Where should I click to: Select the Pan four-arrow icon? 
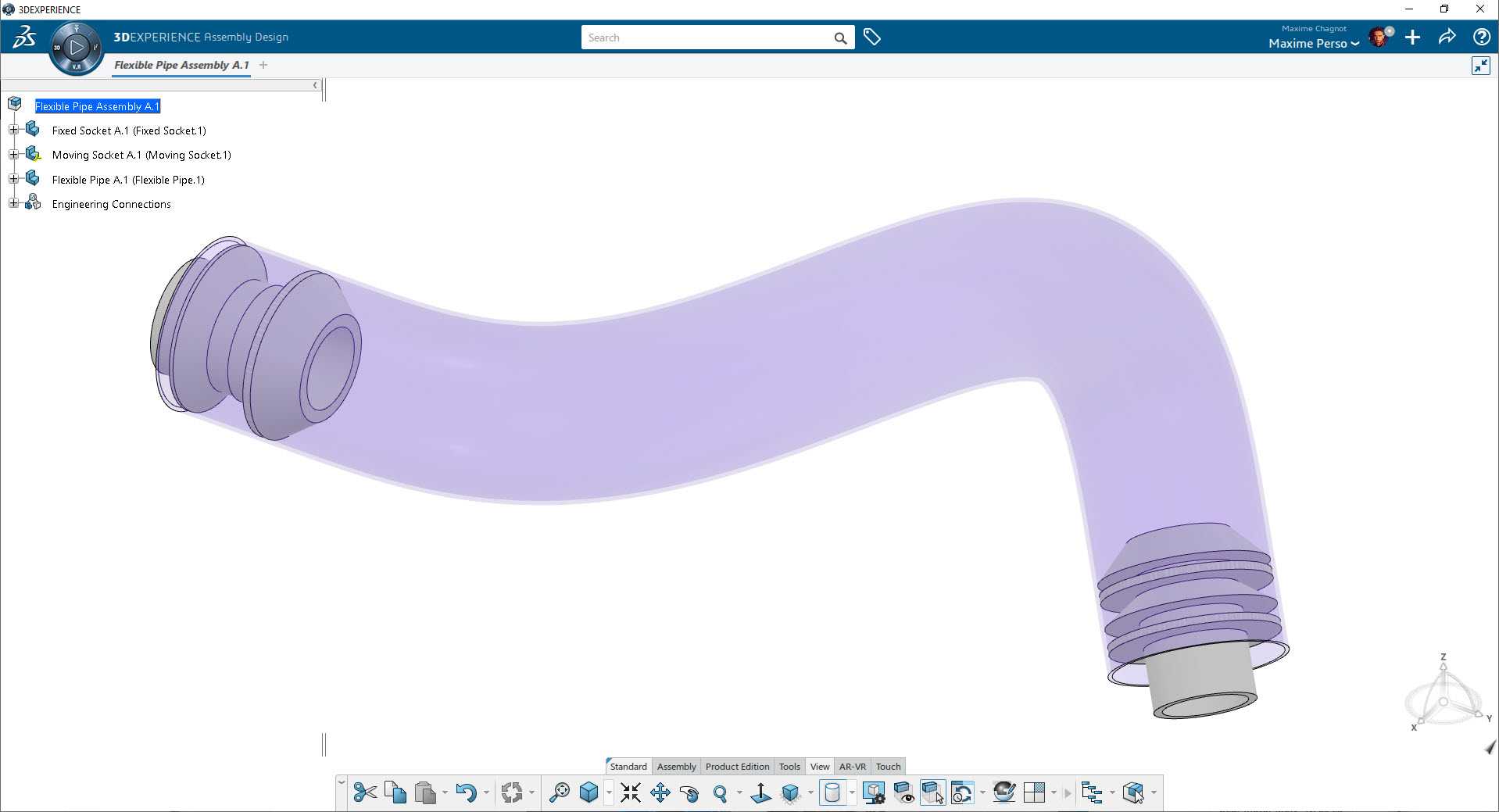pyautogui.click(x=660, y=792)
